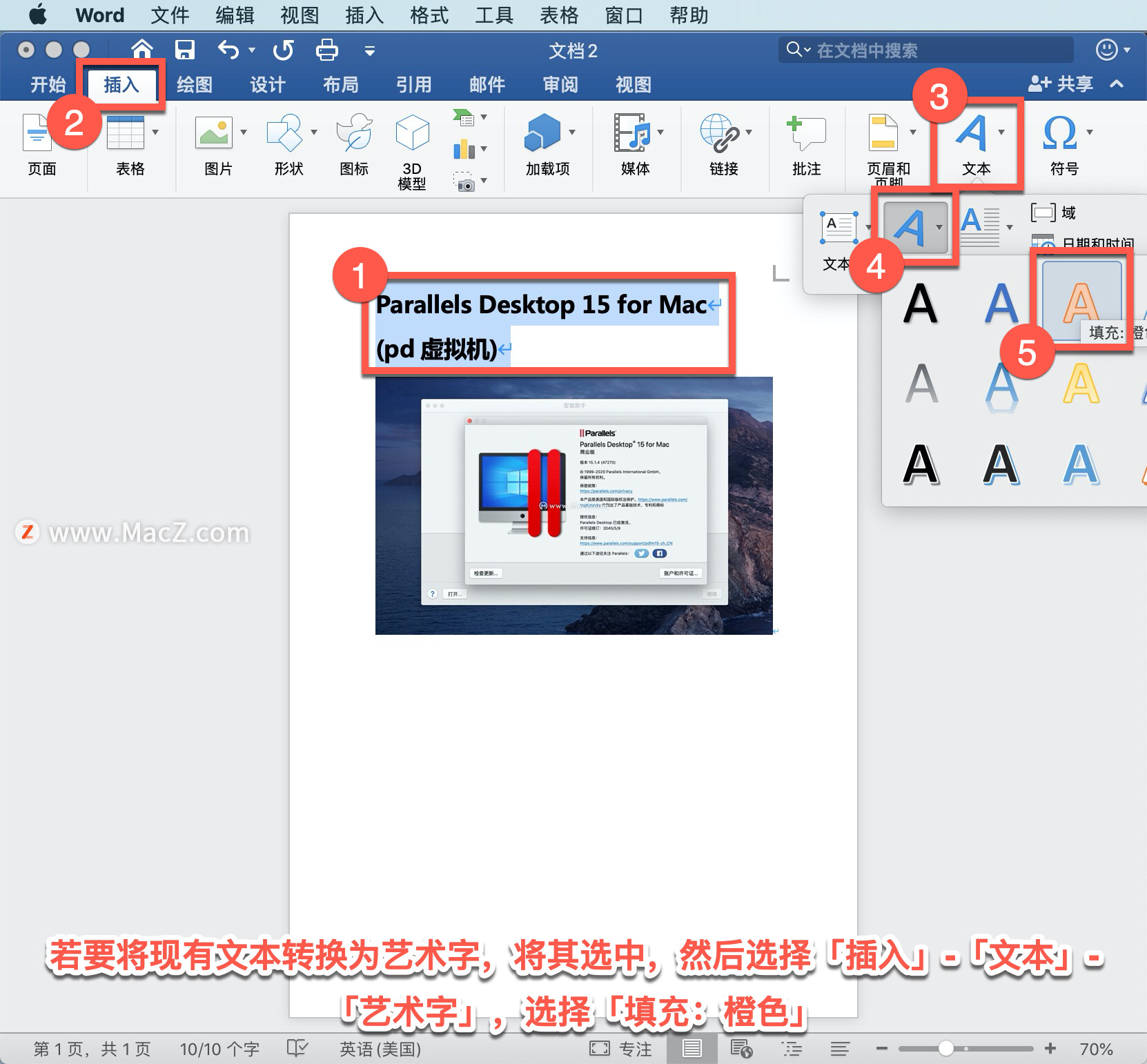The height and width of the screenshot is (1064, 1147).
Task: Click the Parallels Desktop image in document
Action: (574, 505)
